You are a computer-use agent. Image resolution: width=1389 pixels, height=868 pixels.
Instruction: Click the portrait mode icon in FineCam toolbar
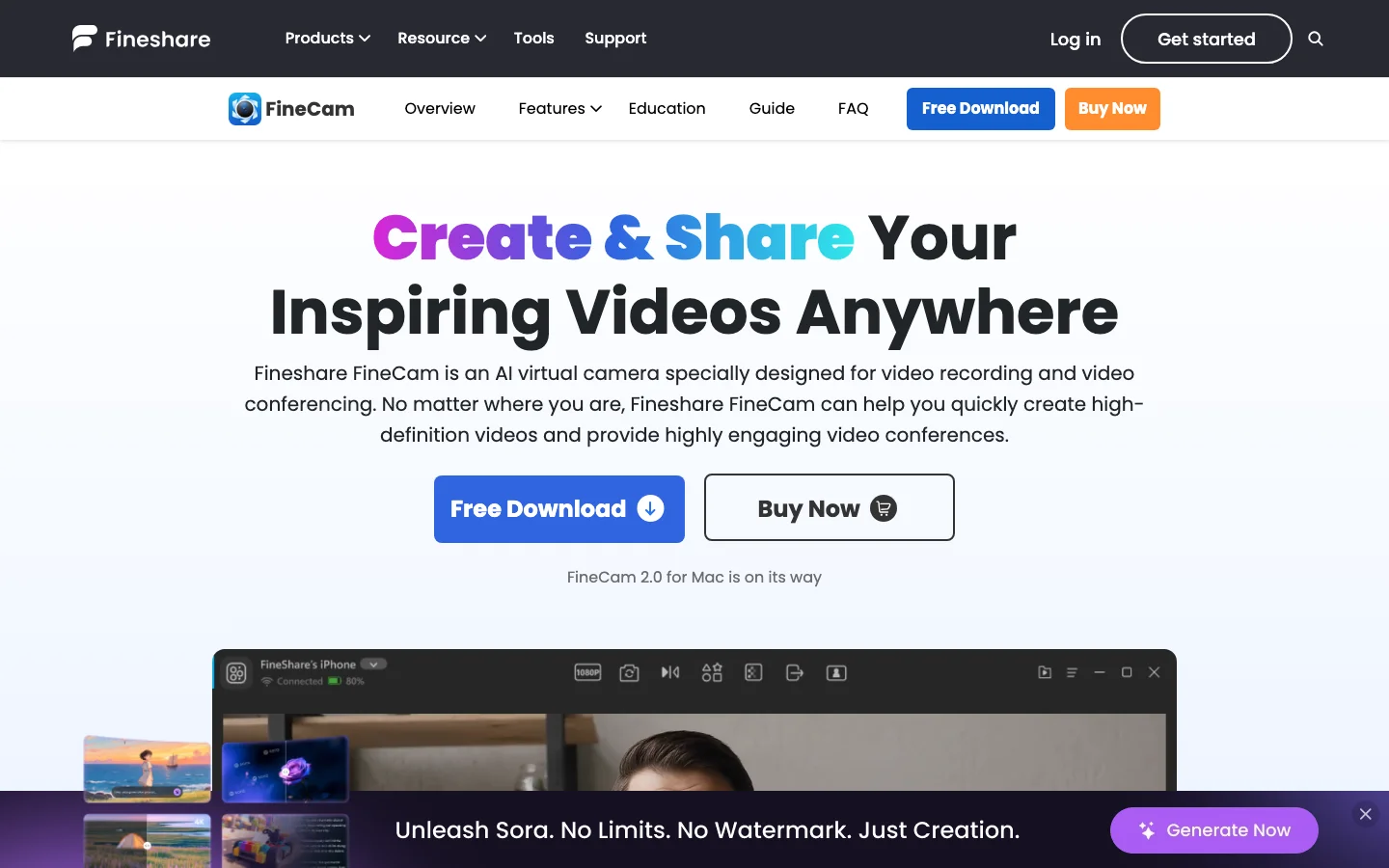836,672
